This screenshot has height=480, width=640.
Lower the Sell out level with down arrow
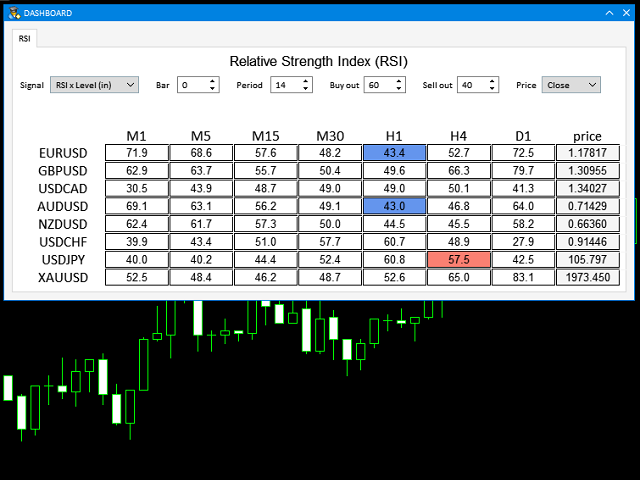(493, 89)
